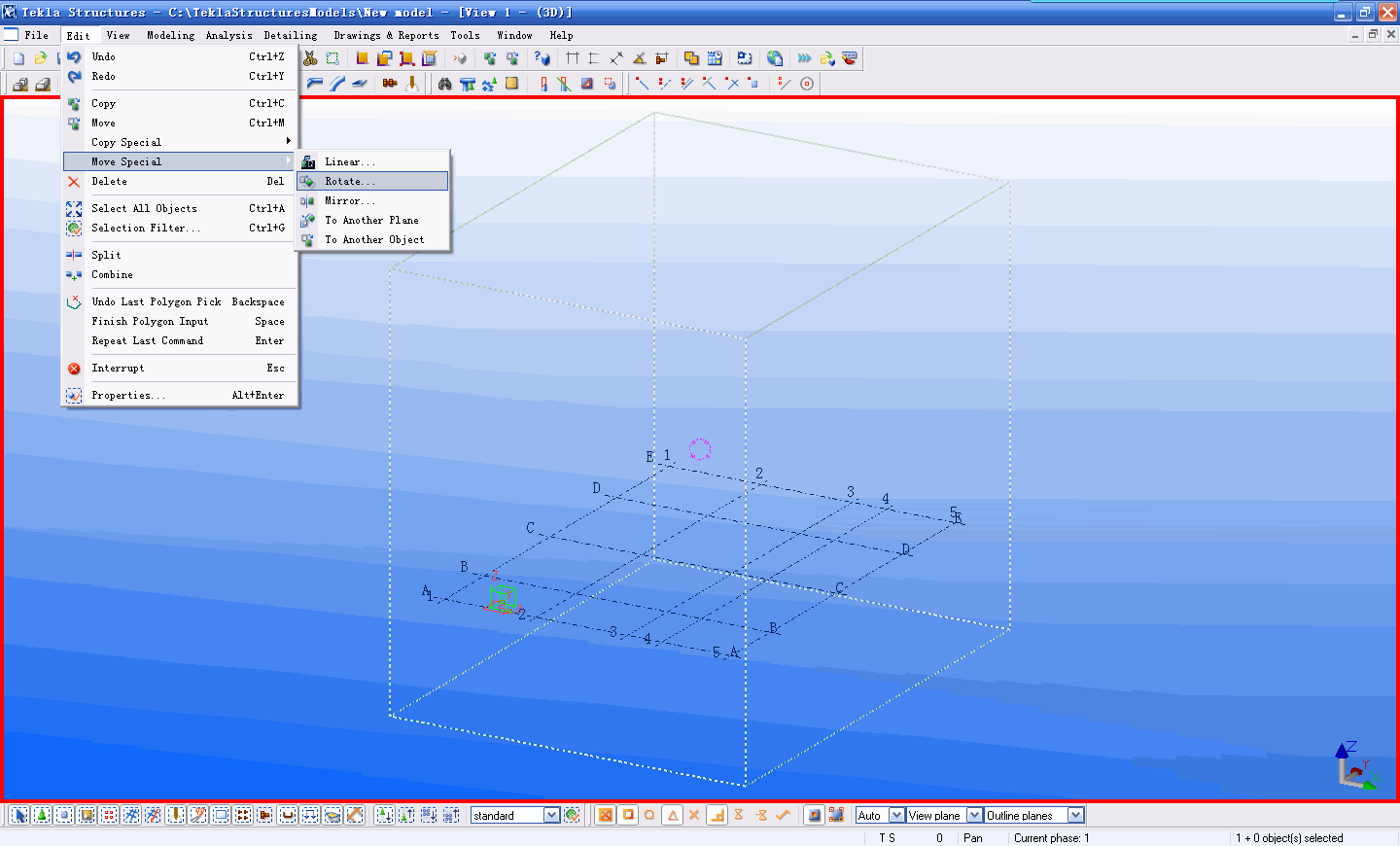Select To Another Plane option

[373, 220]
